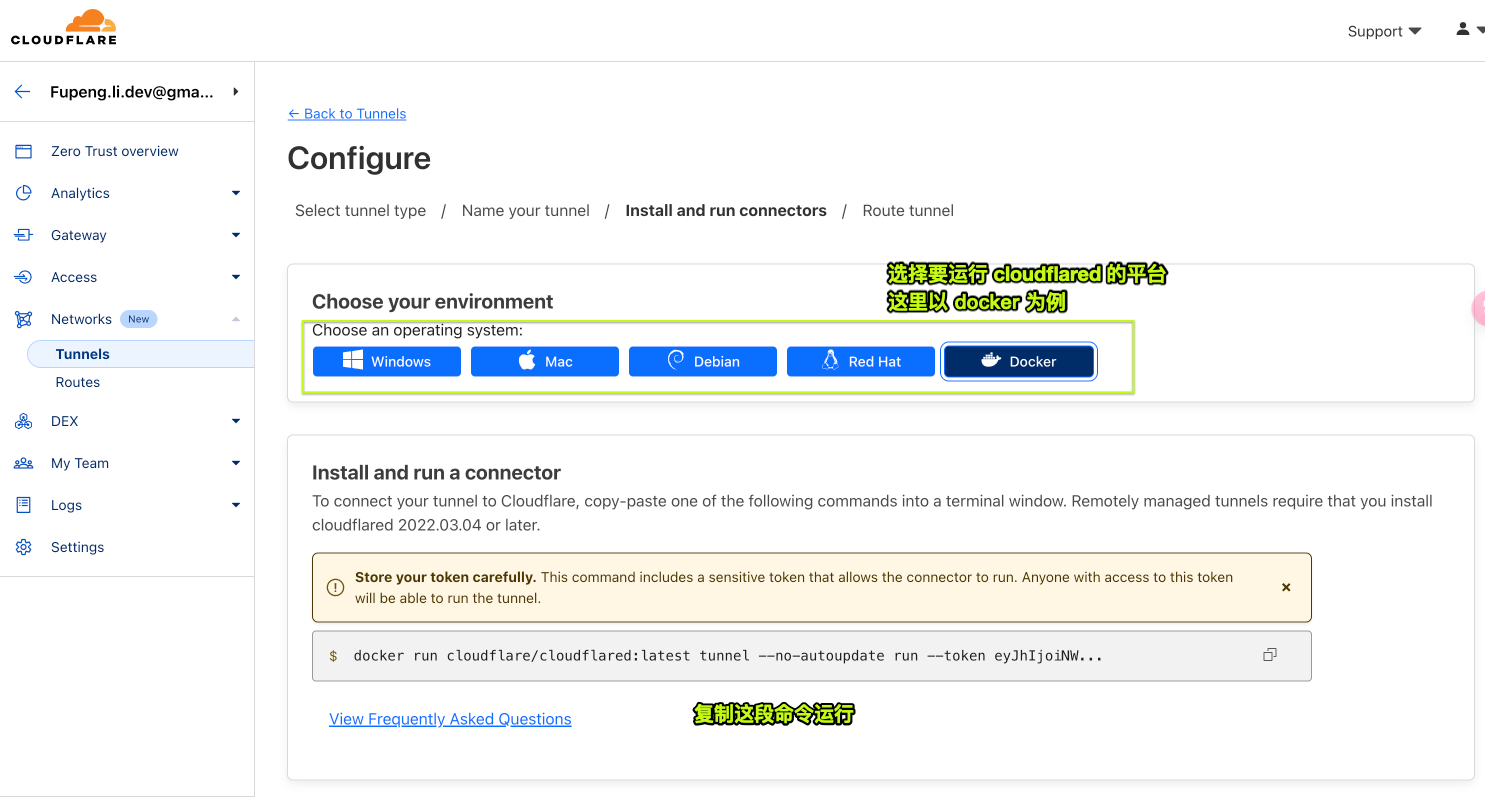The height and width of the screenshot is (797, 1485).
Task: Open the Tunnels sidebar item
Action: 140,354
